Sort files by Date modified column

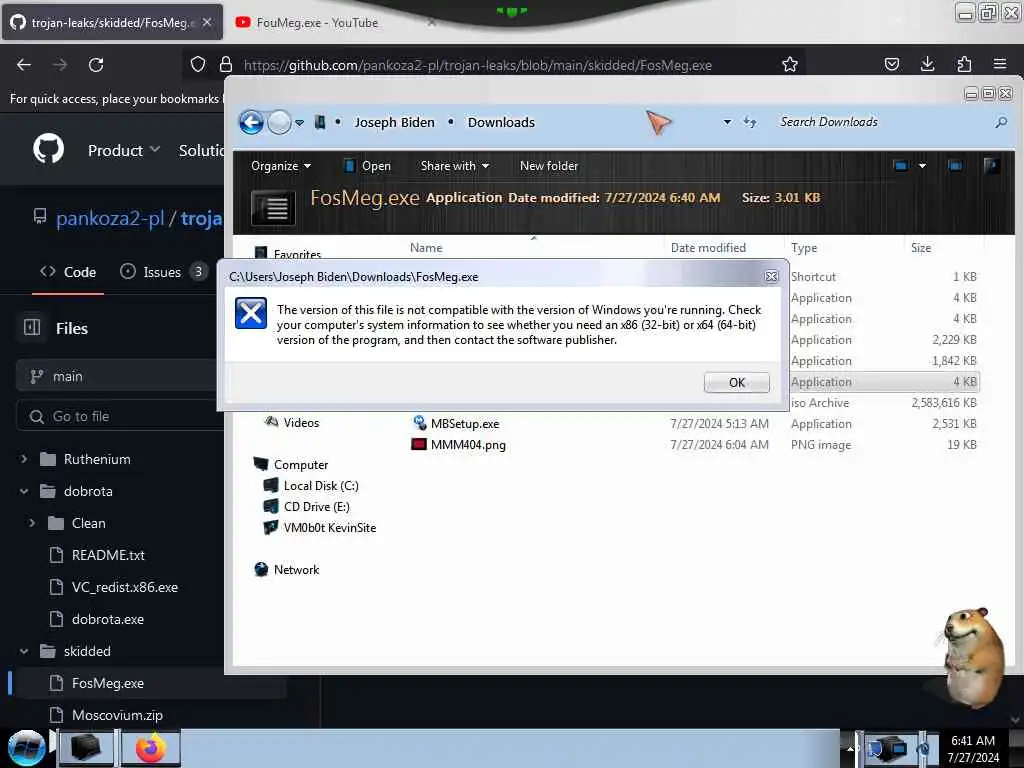708,248
